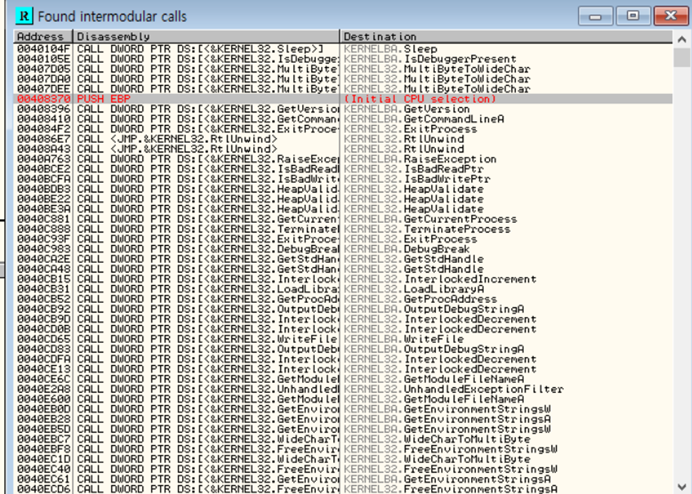
Task: Click the R icon in the title bar
Action: click(24, 16)
